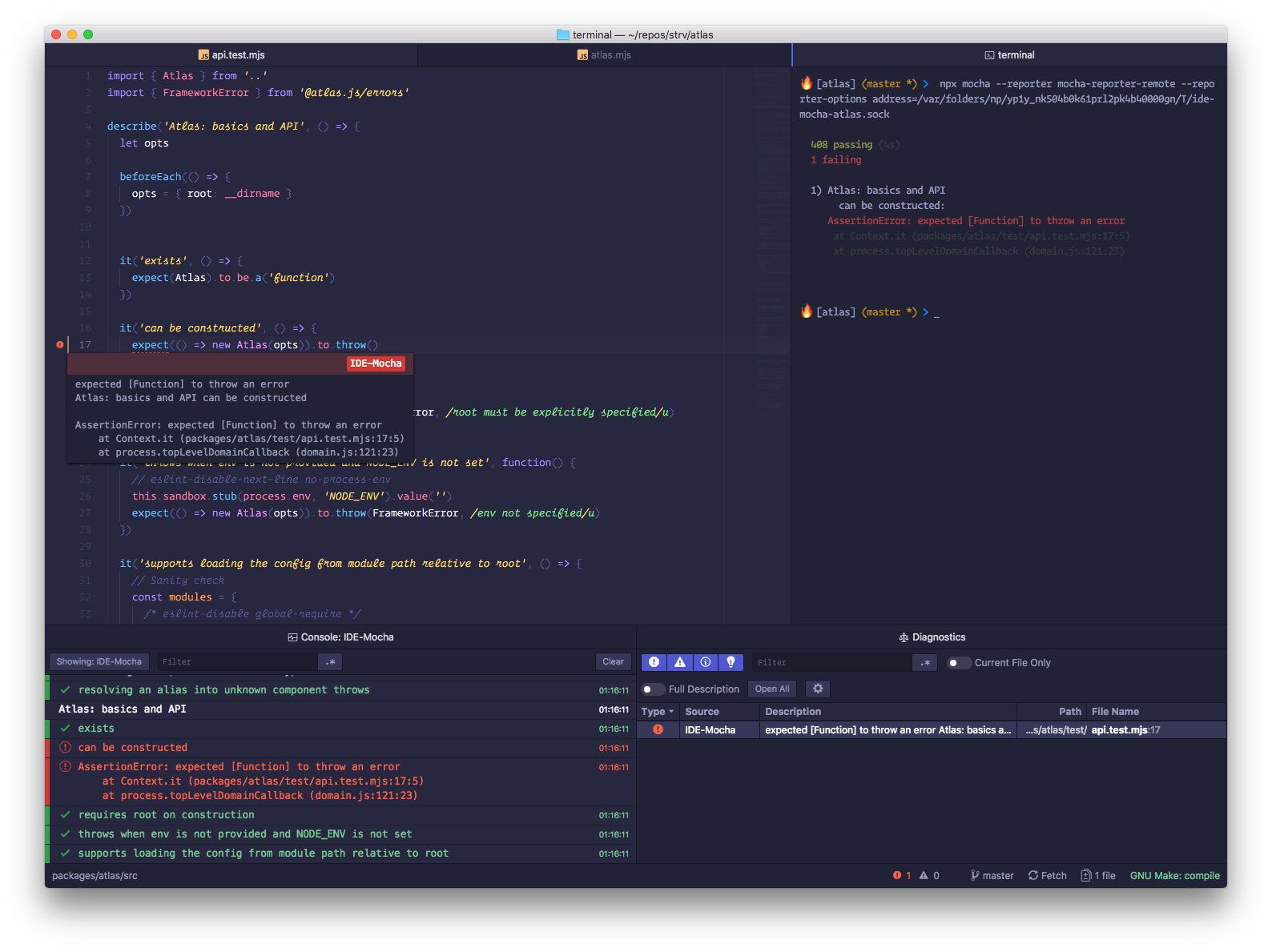Click the checkmark beside 'throws when env' entry
The height and width of the screenshot is (952, 1272).
tap(65, 834)
